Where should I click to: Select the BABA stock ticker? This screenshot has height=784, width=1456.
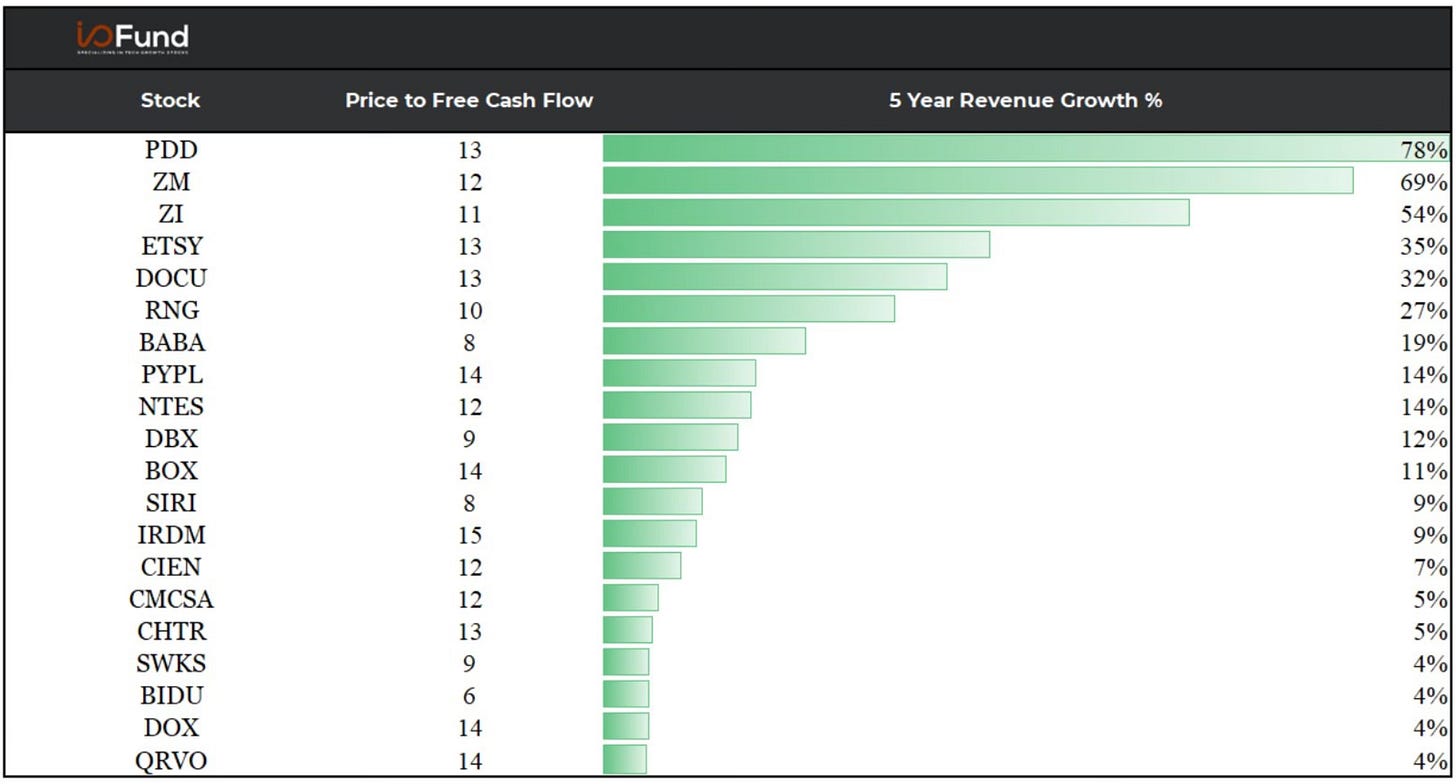(171, 342)
